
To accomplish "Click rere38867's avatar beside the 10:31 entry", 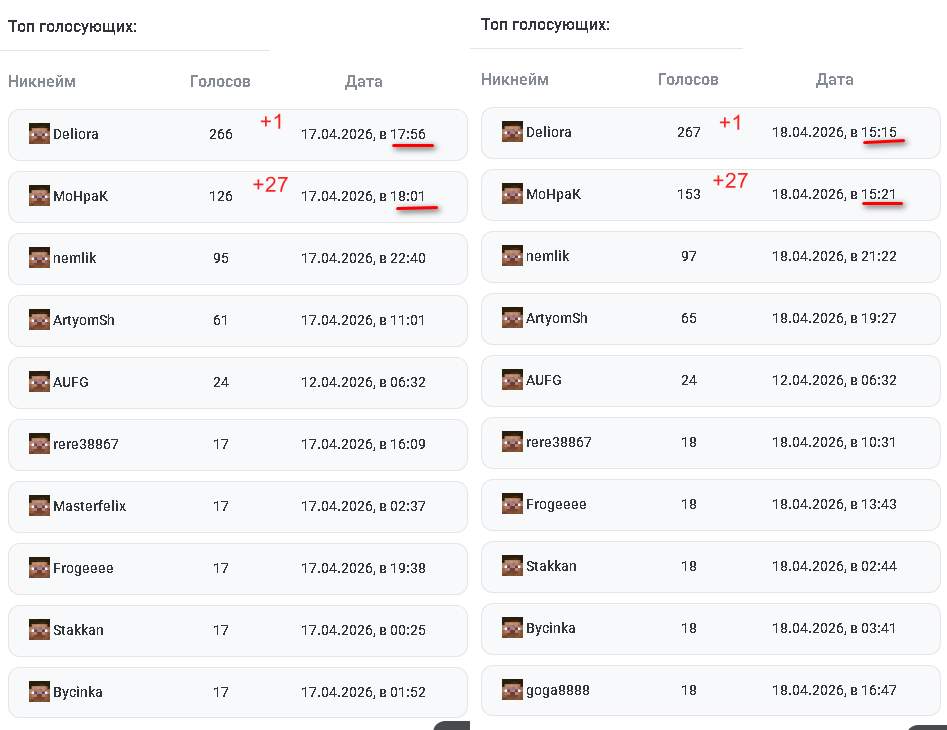I will point(512,442).
